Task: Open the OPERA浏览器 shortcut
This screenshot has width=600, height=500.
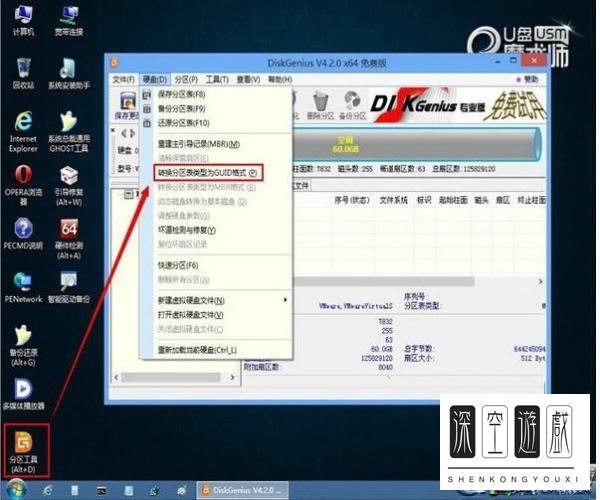Action: pyautogui.click(x=23, y=185)
